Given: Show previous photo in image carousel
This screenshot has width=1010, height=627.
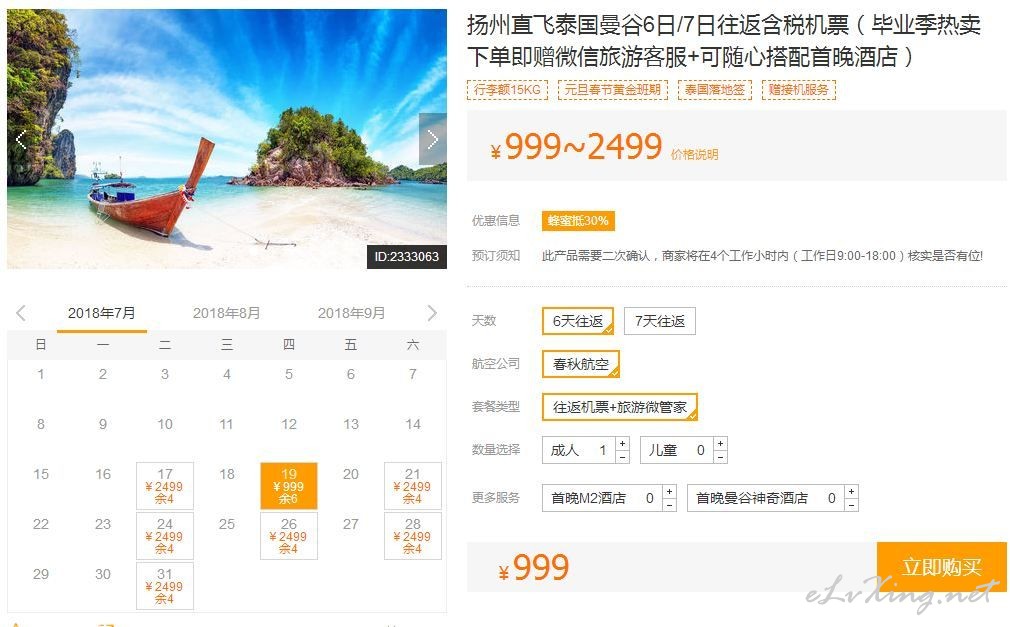Looking at the screenshot, I should click(x=21, y=139).
